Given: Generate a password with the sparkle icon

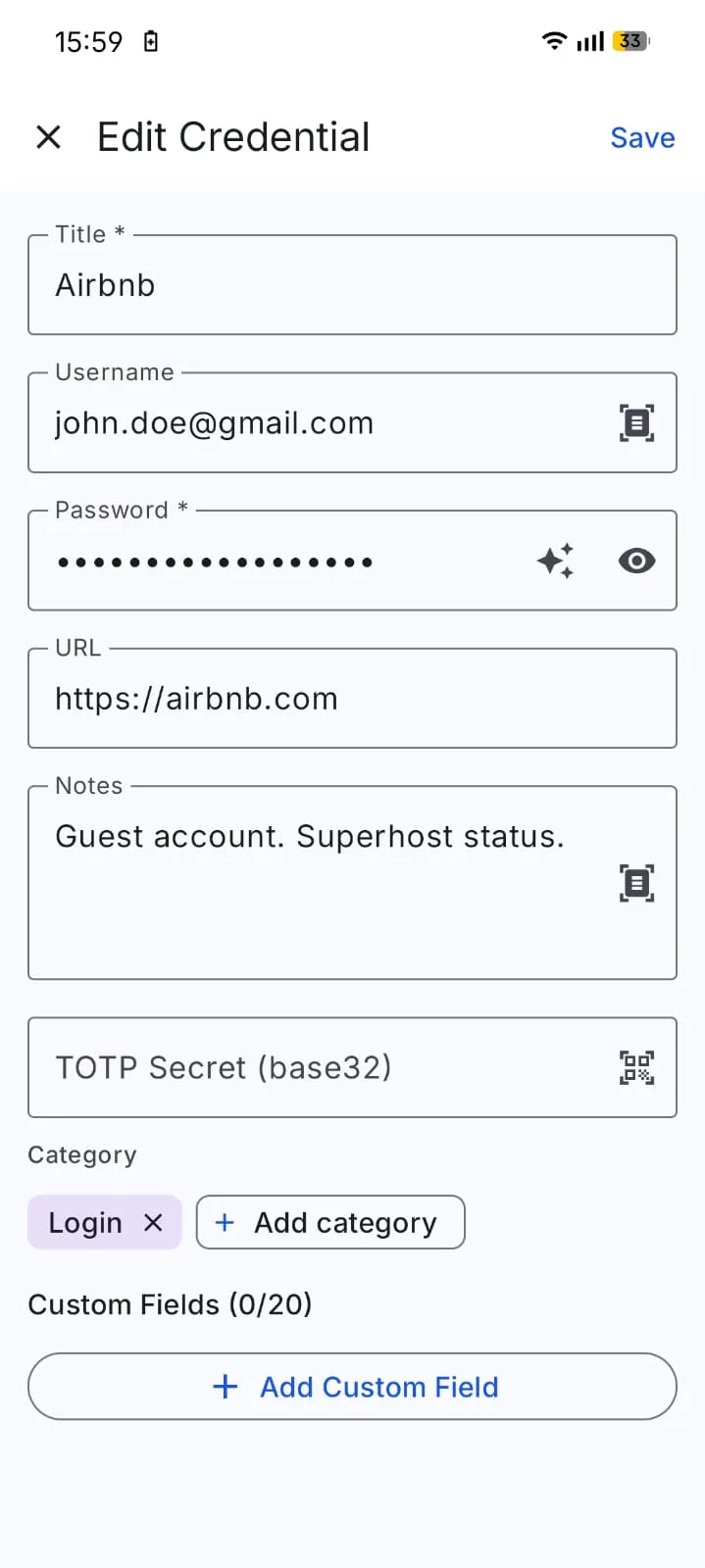Looking at the screenshot, I should coord(555,561).
